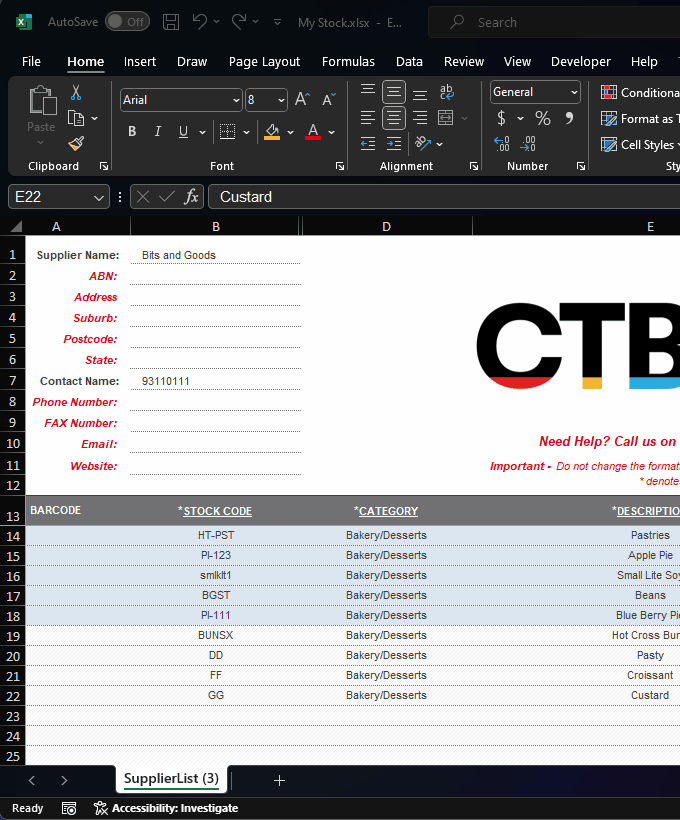680x820 pixels.
Task: Apply the red font color
Action: (x=313, y=131)
